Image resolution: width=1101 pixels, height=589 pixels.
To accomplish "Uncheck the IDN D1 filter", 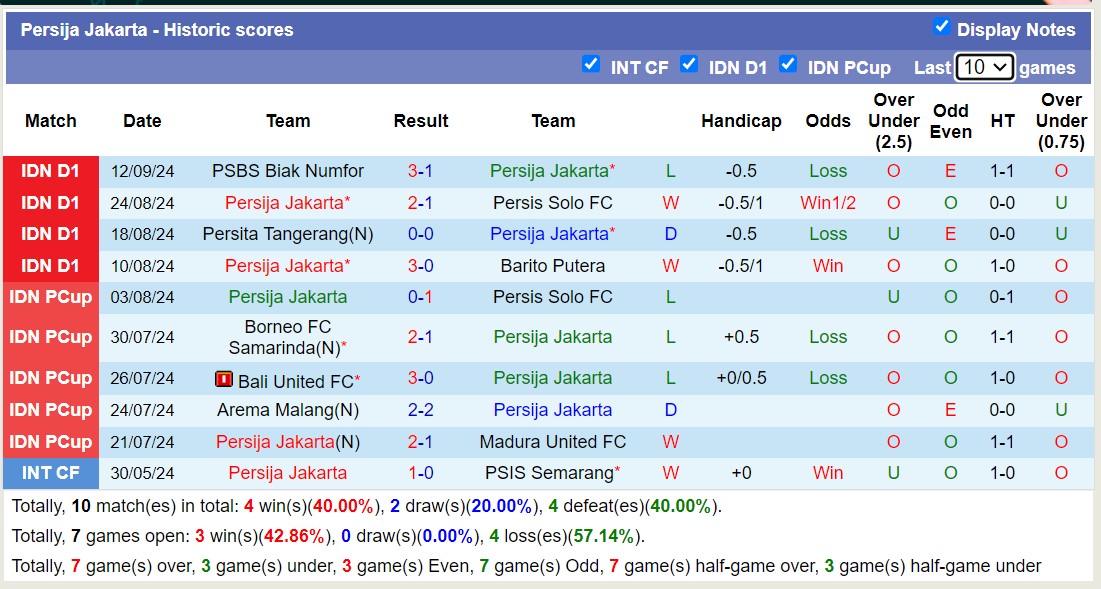I will [x=690, y=64].
